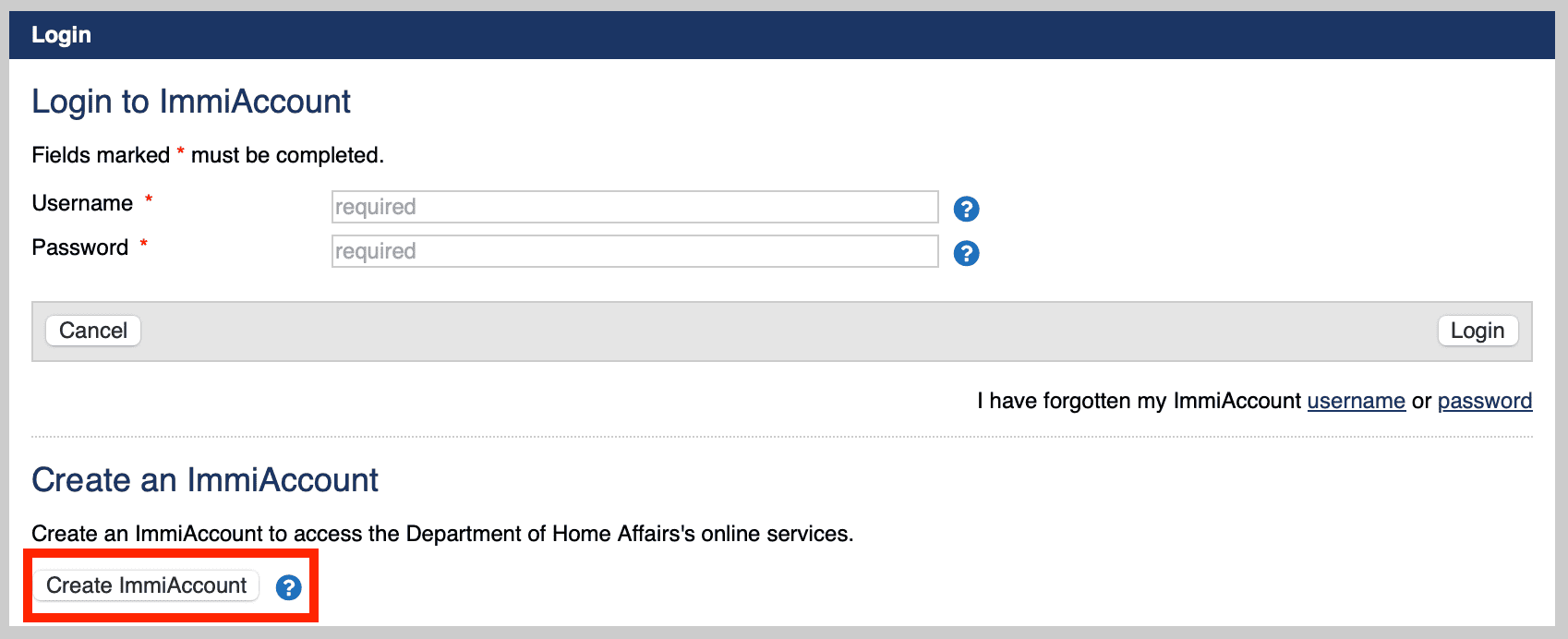Click help icon beside Create ImmiAccount
The height and width of the screenshot is (639, 1568).
click(288, 587)
